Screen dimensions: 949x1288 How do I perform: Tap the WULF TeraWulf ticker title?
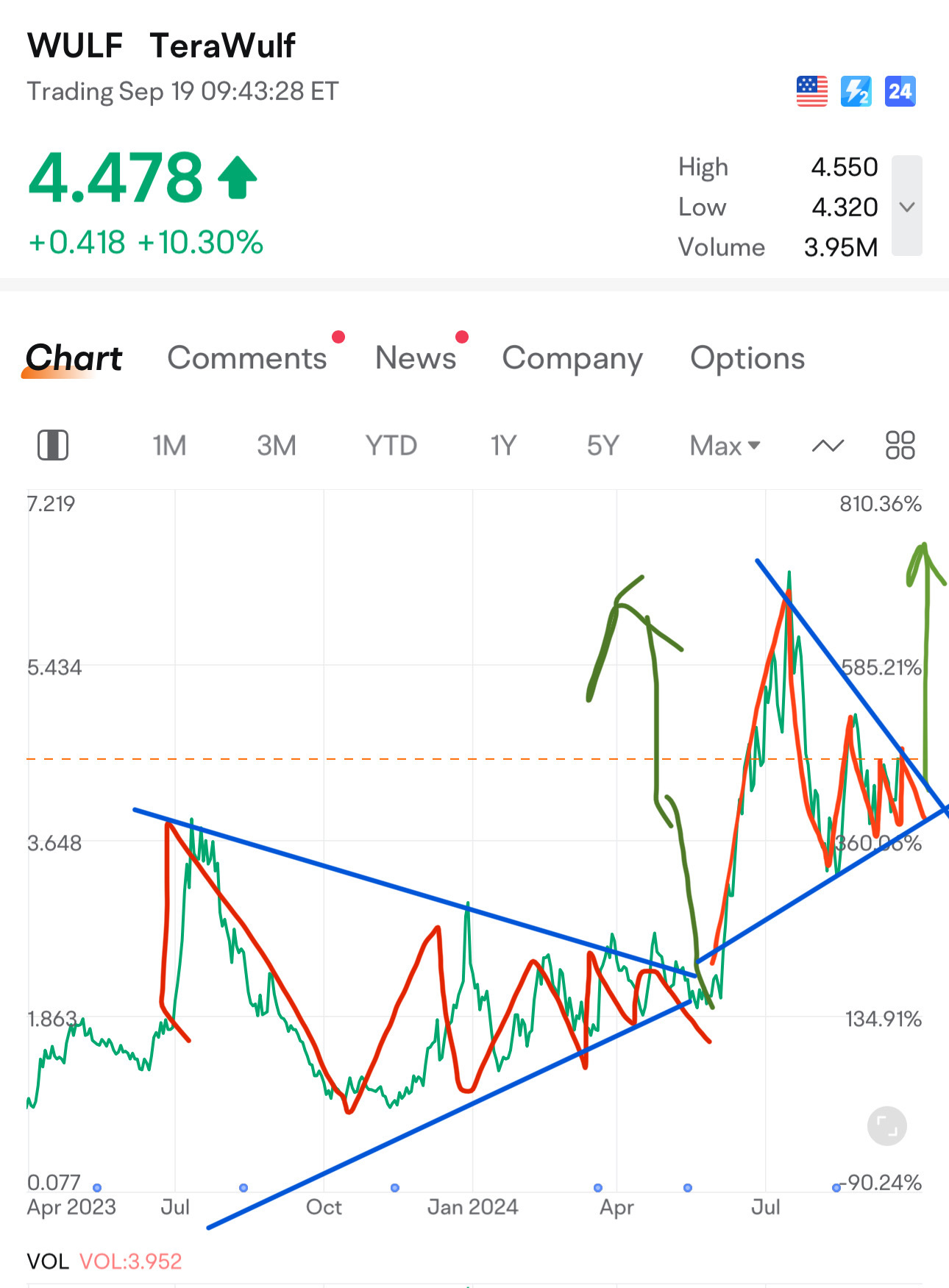click(161, 46)
